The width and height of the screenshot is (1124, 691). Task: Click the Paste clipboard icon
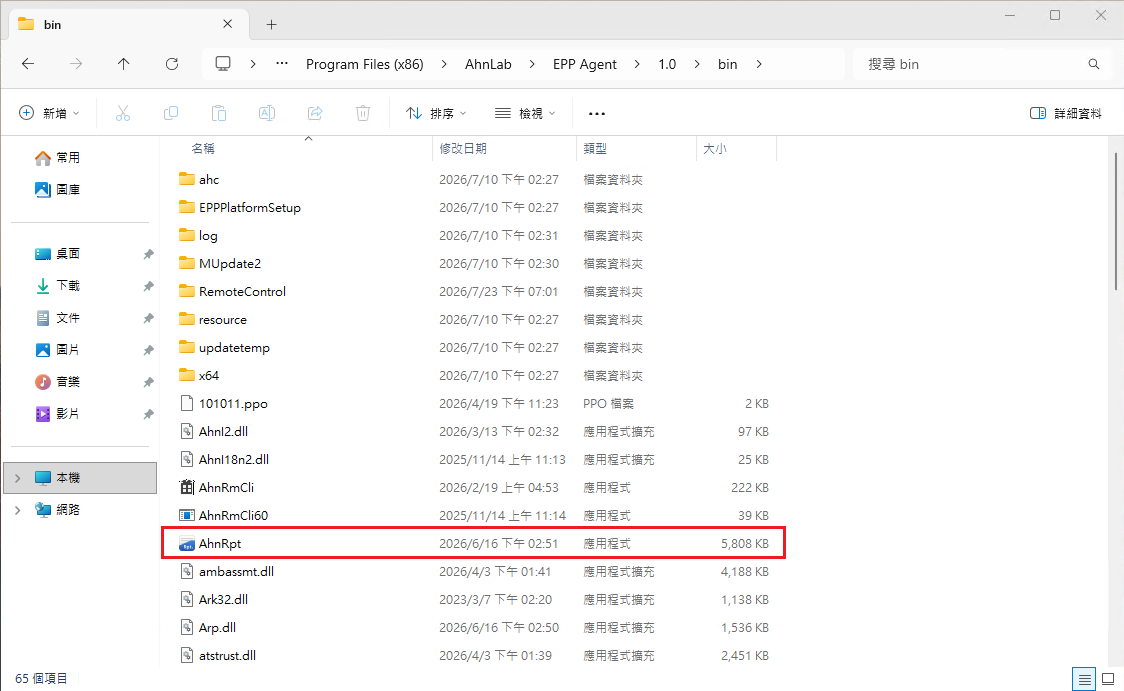219,113
